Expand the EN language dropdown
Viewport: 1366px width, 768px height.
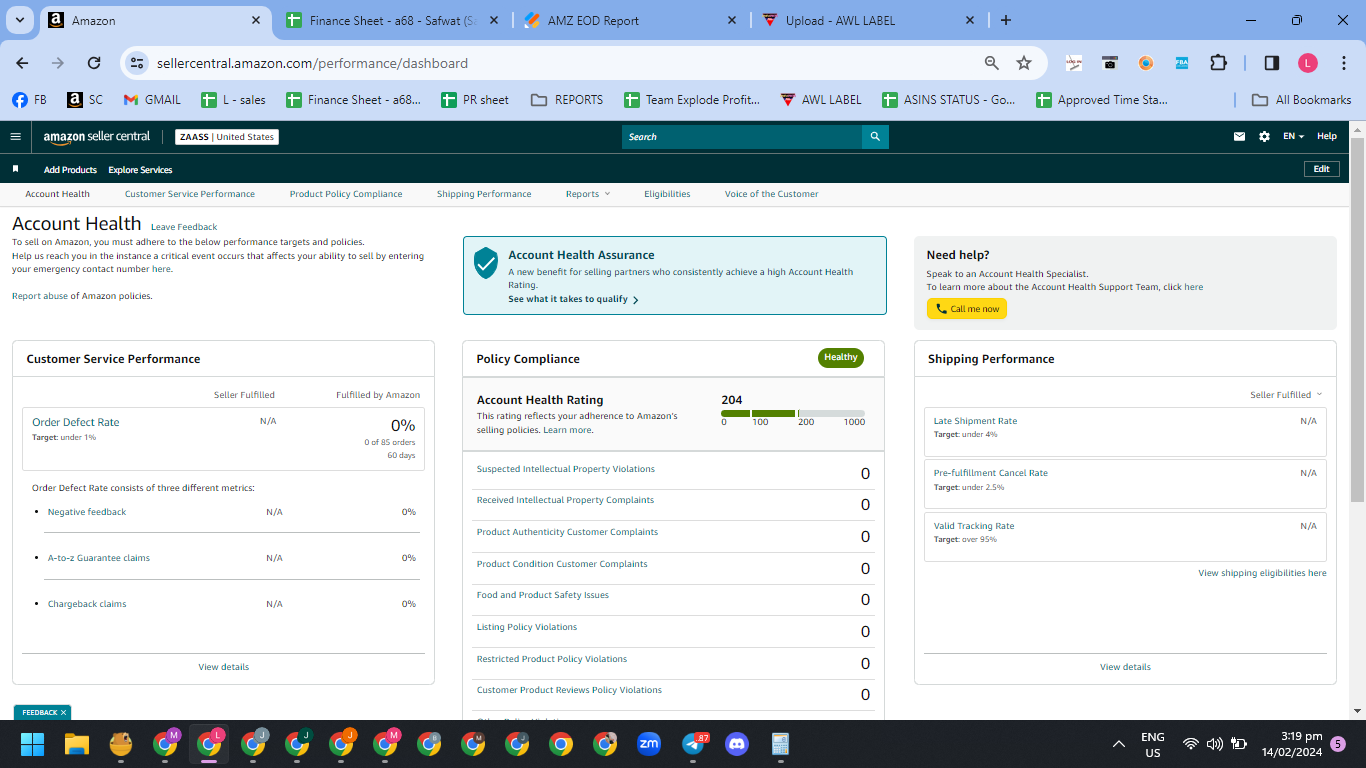(x=1294, y=137)
